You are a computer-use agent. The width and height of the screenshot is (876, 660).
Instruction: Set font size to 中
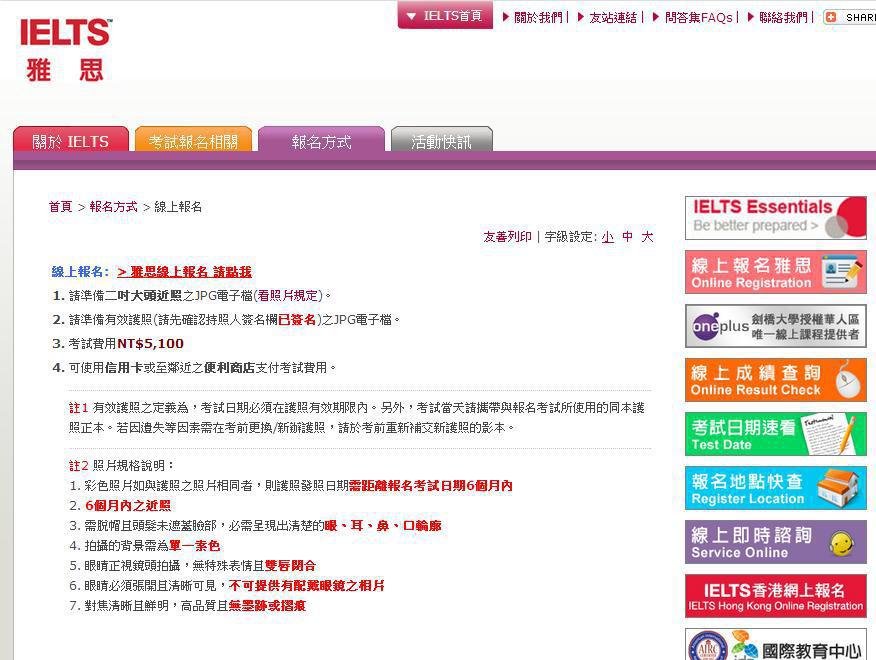click(x=627, y=237)
